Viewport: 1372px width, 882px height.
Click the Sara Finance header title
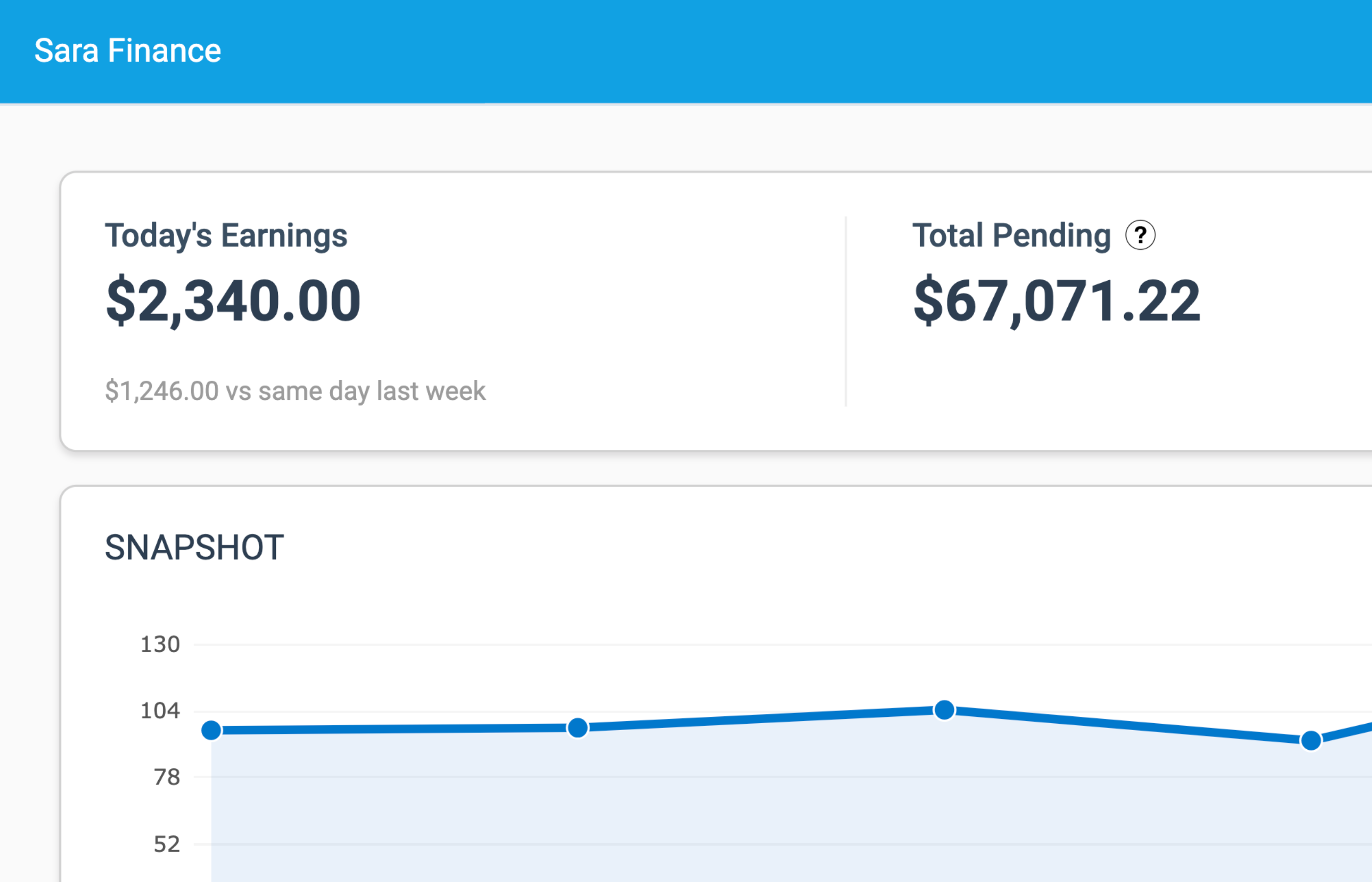point(127,50)
